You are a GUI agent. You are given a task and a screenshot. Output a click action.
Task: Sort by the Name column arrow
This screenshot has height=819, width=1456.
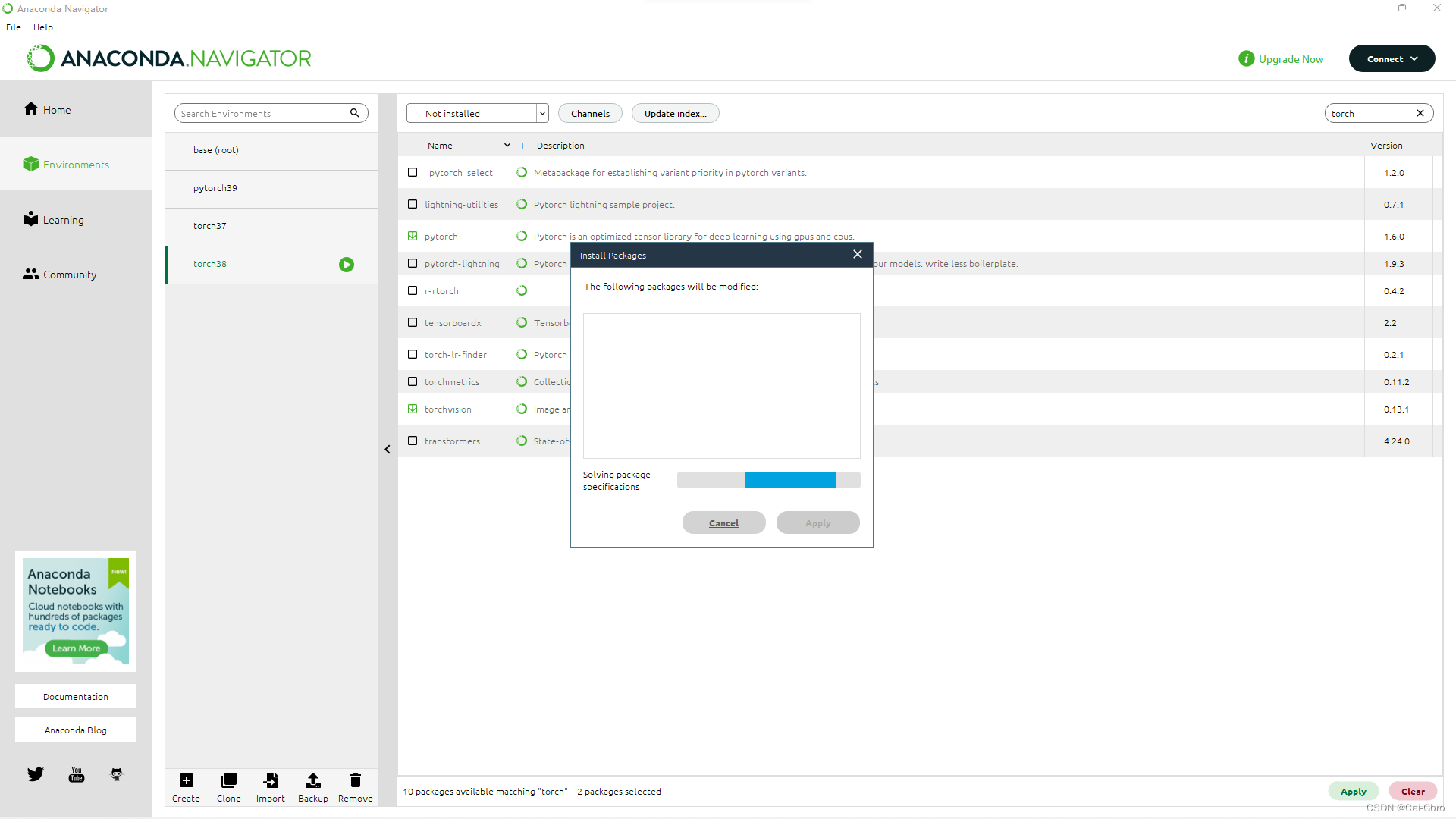(x=507, y=145)
